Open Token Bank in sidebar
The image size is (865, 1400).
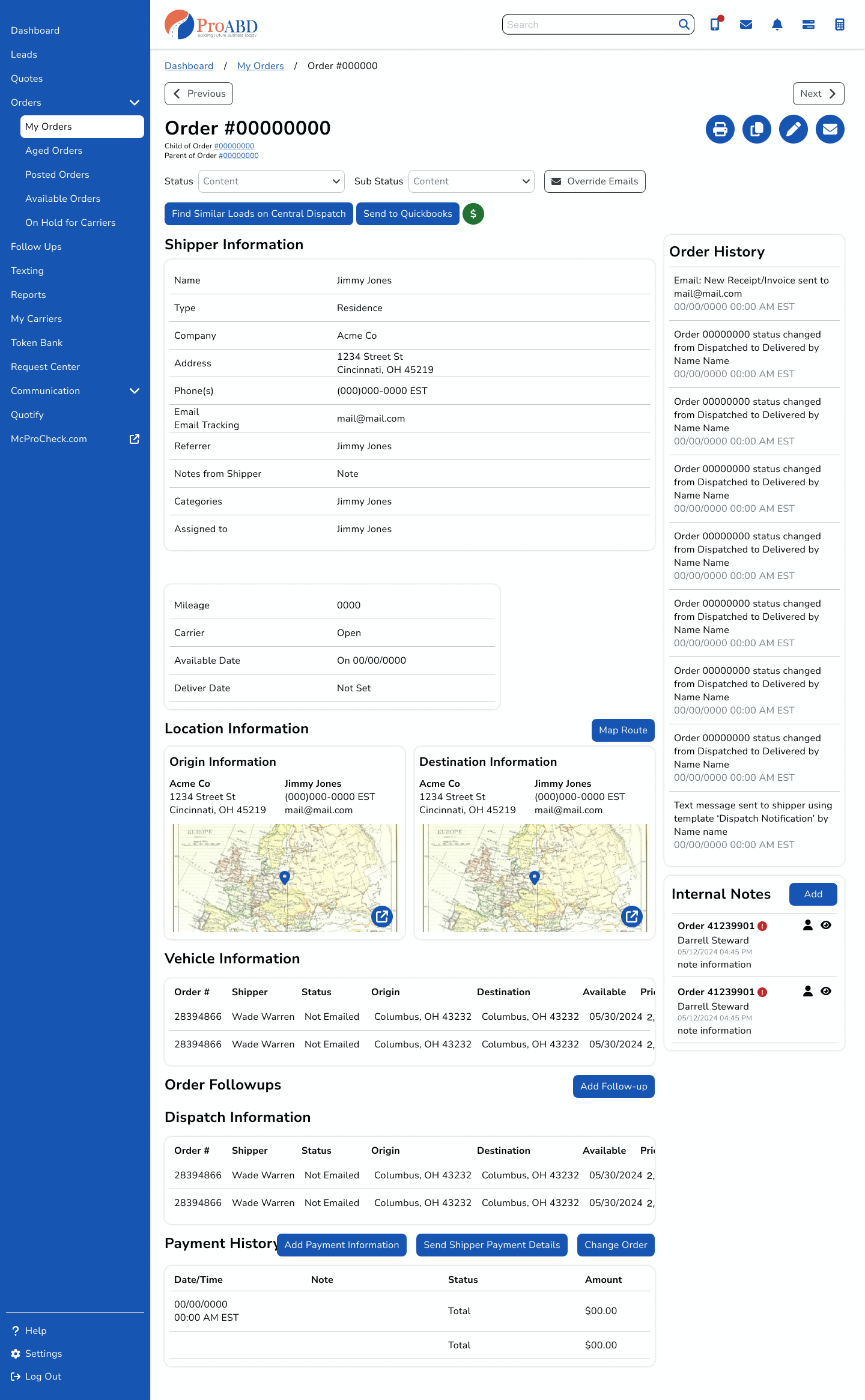(x=37, y=343)
